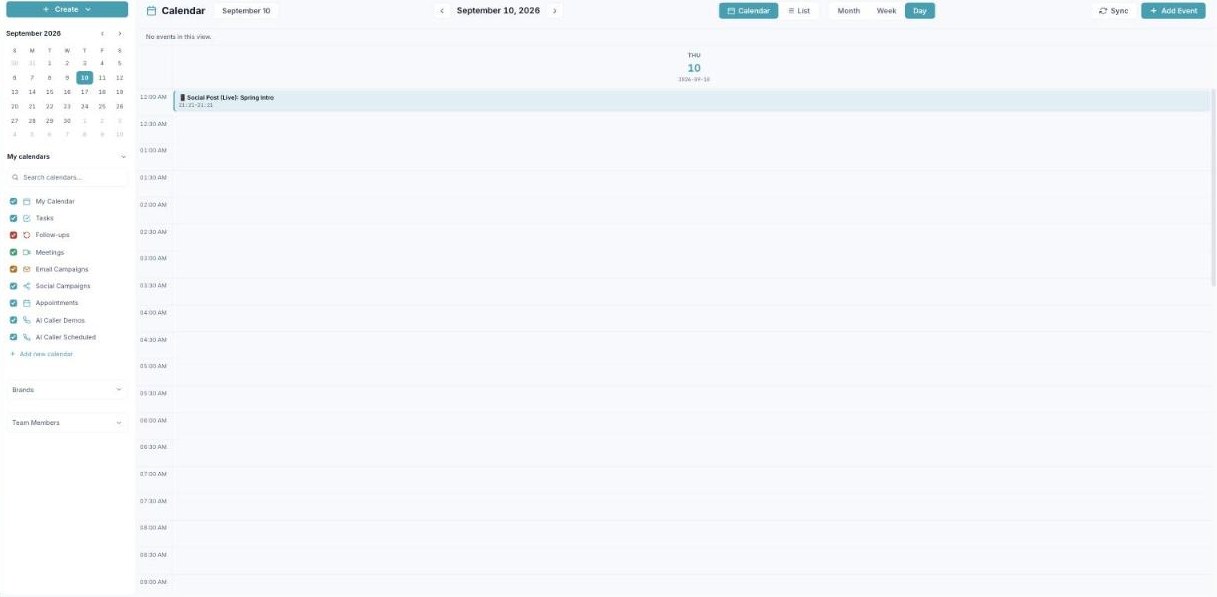Image resolution: width=1217 pixels, height=597 pixels.
Task: Toggle the Appointments checkbox
Action: (x=14, y=303)
